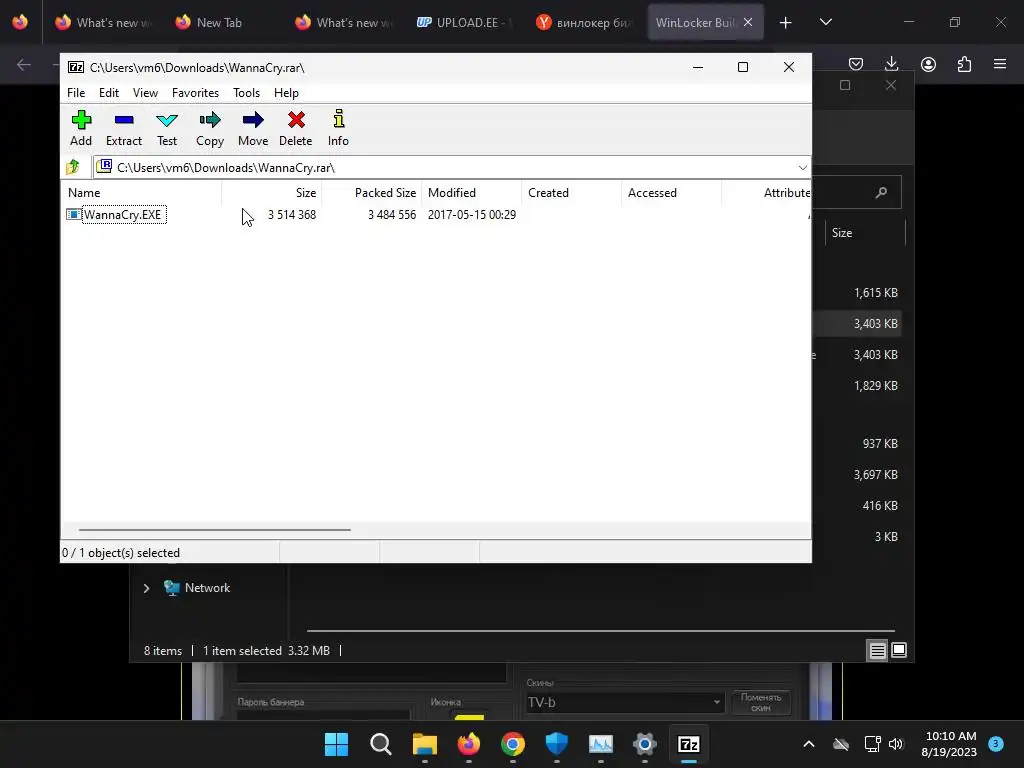1024x768 pixels.
Task: Open the Favorites menu
Action: click(195, 93)
